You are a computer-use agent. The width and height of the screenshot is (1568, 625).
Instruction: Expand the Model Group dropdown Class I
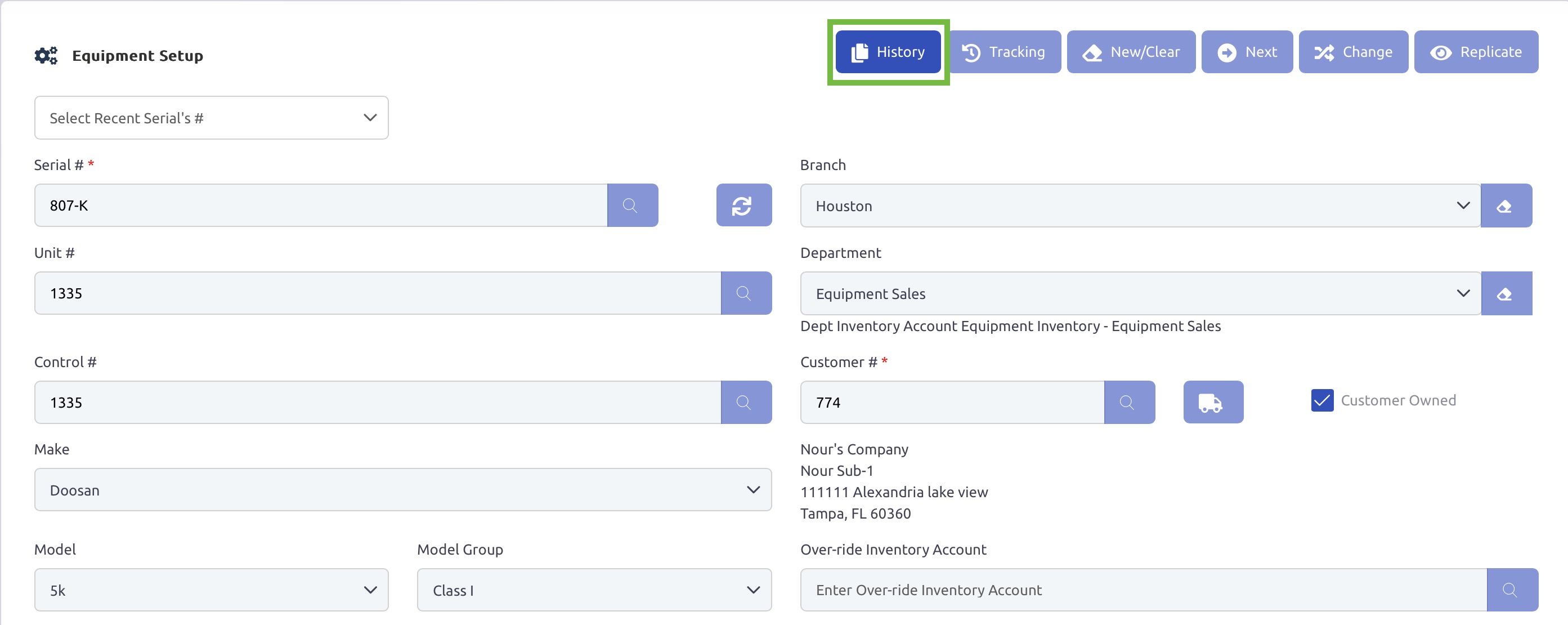coord(593,589)
